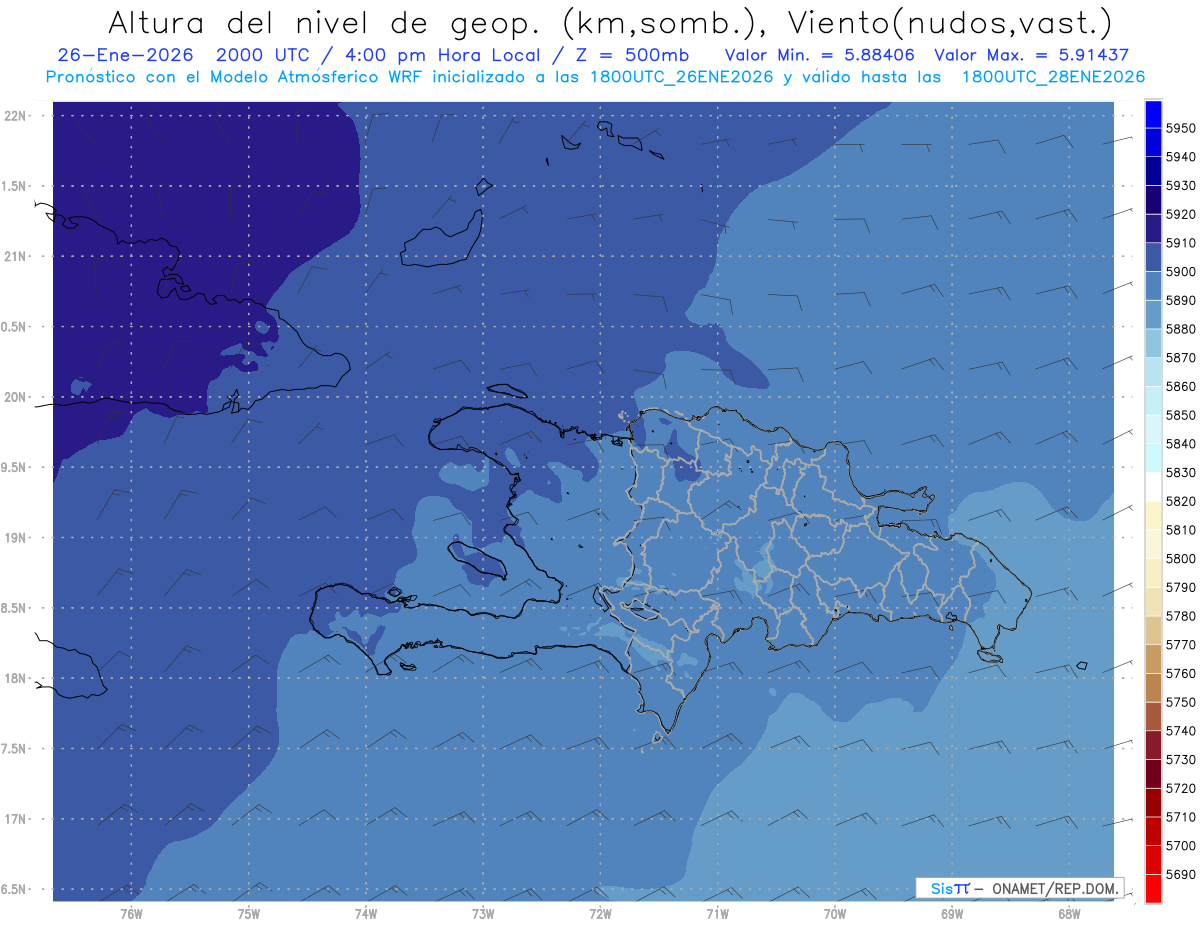Click the longitude label "68W"
The image size is (1200, 927).
coord(1069,914)
